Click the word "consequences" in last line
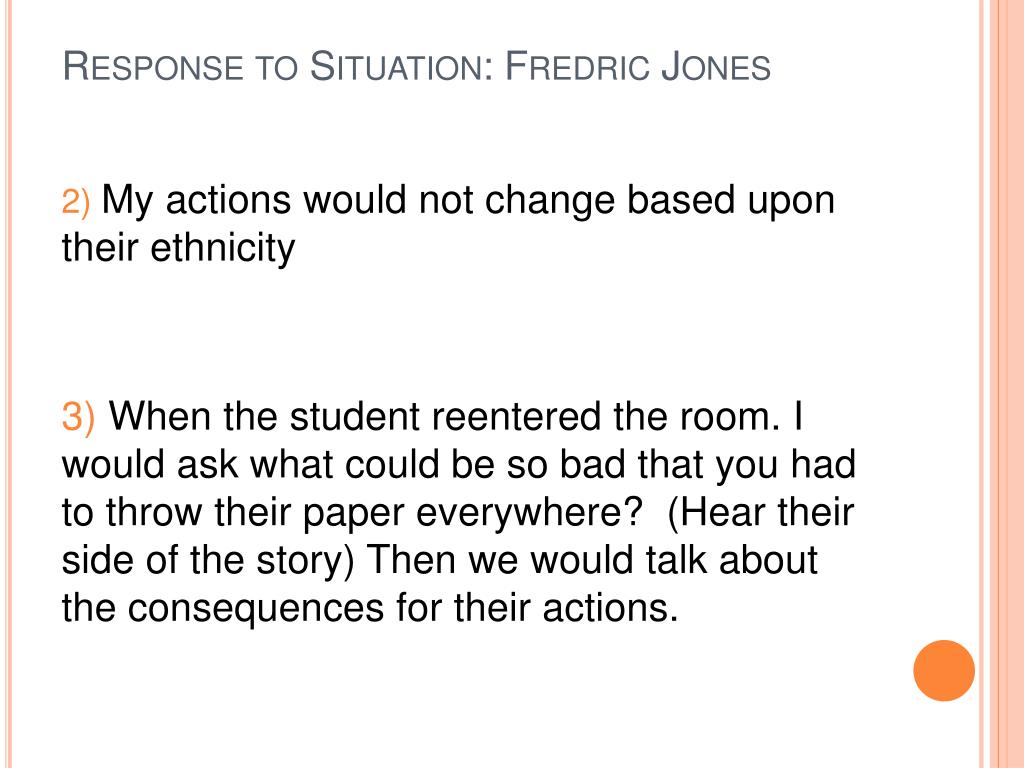The width and height of the screenshot is (1024, 768). [255, 609]
